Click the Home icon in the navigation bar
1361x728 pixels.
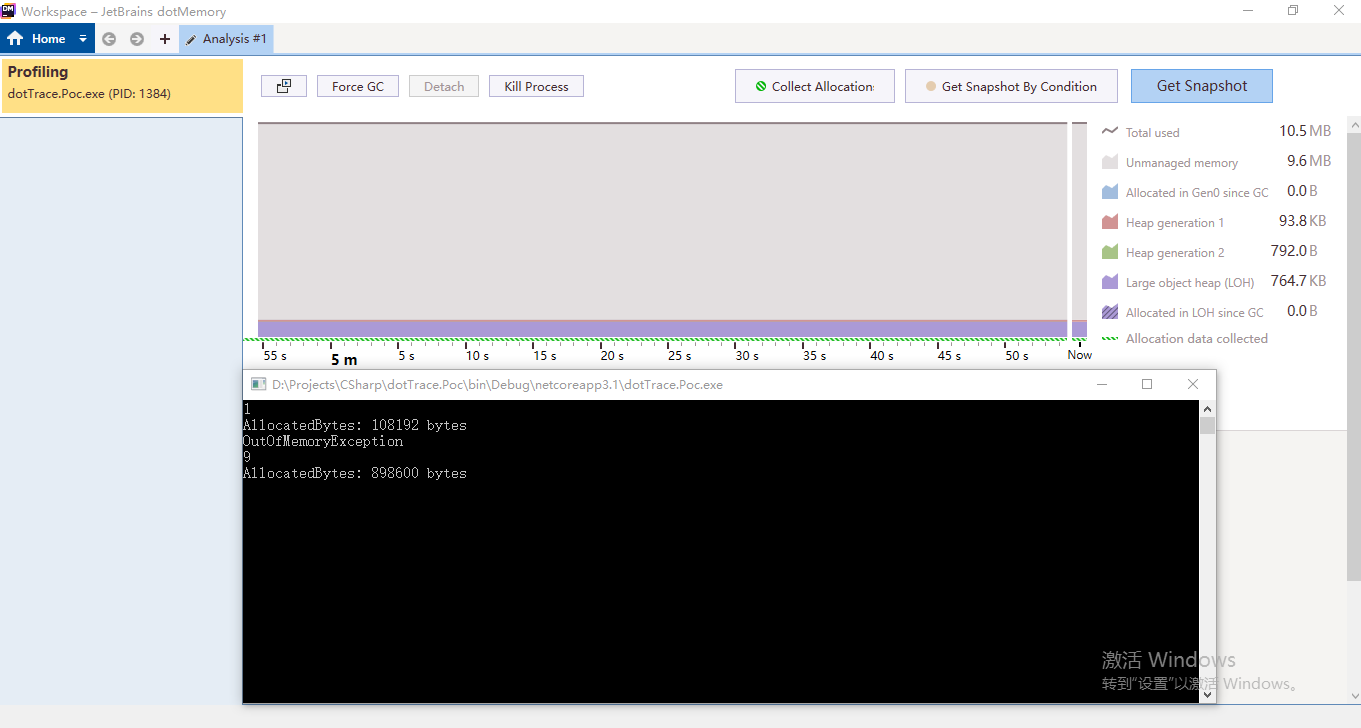(x=16, y=38)
